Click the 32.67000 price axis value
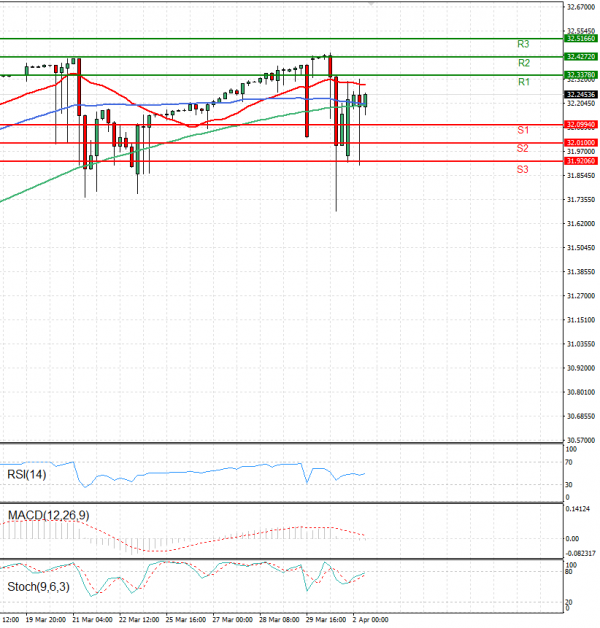 click(x=581, y=7)
